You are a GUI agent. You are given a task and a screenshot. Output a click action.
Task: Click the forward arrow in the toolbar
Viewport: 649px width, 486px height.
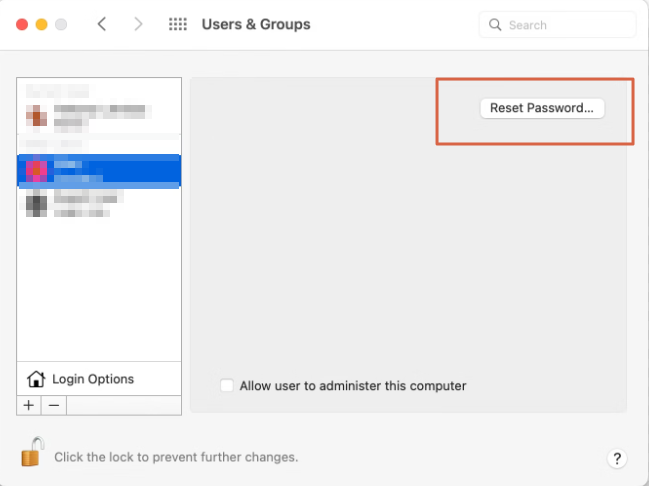(x=138, y=24)
